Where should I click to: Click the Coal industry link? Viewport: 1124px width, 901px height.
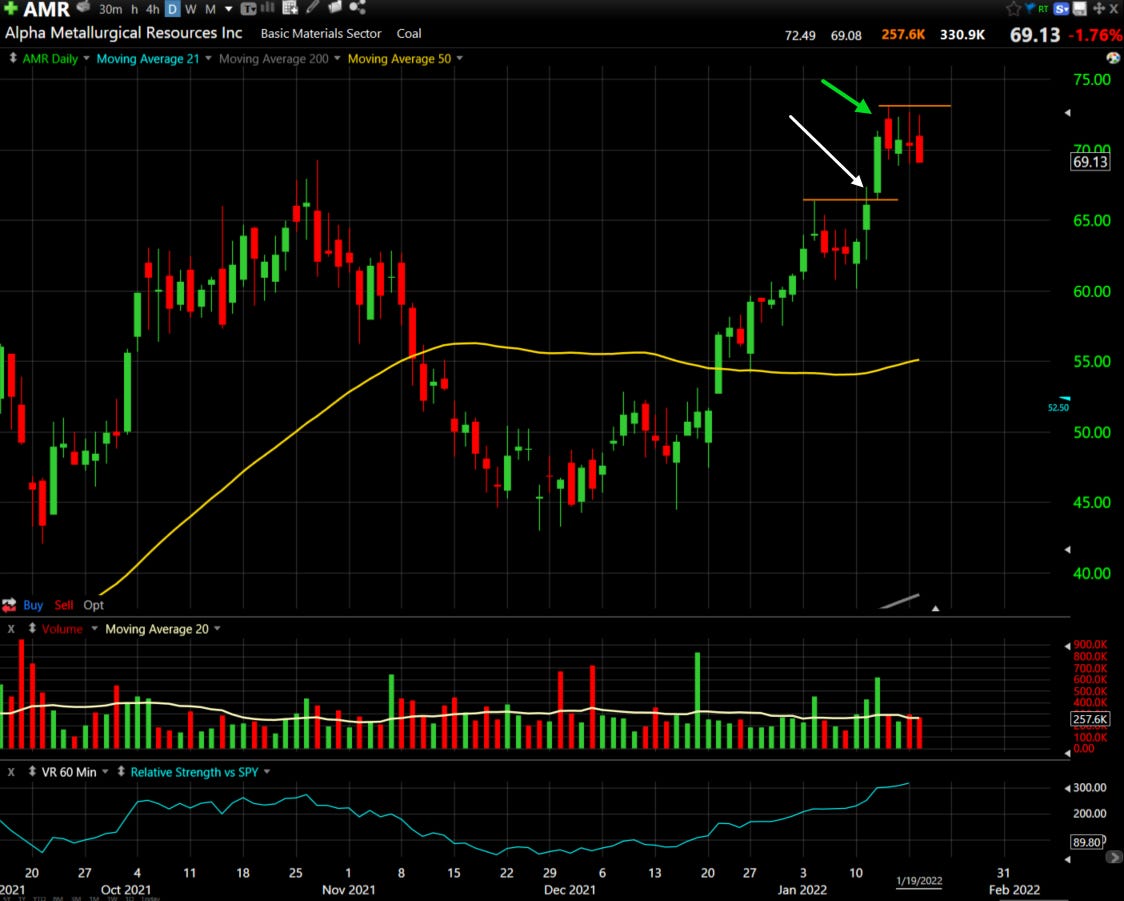409,34
